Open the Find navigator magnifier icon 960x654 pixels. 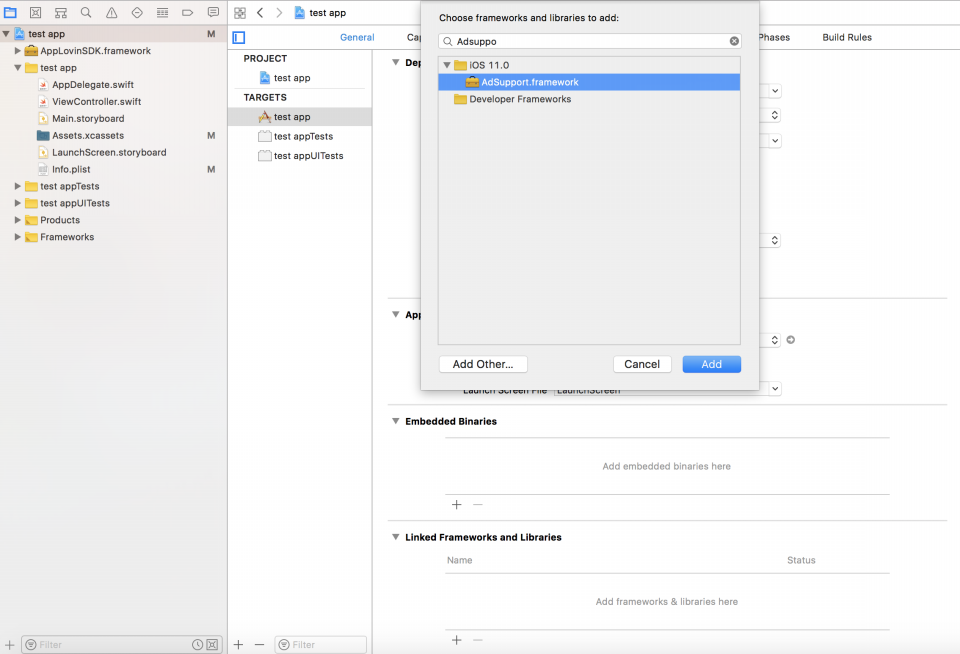(86, 12)
